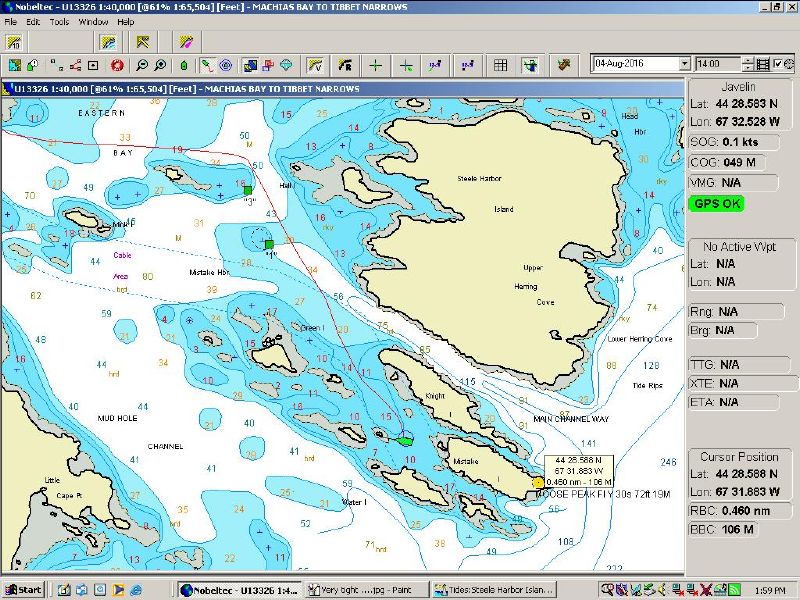Click the yellow Moose Peak light marker
The width and height of the screenshot is (800, 600).
pyautogui.click(x=539, y=482)
